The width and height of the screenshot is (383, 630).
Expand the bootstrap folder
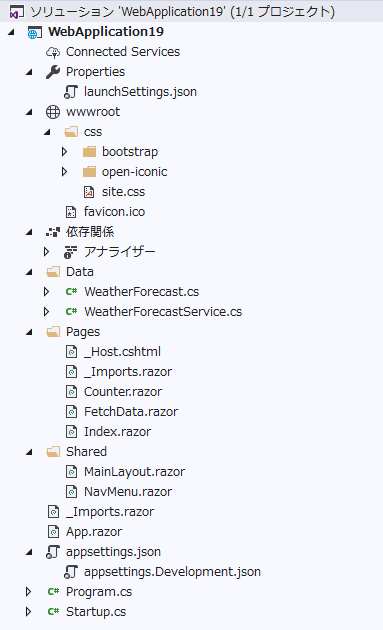click(x=64, y=152)
